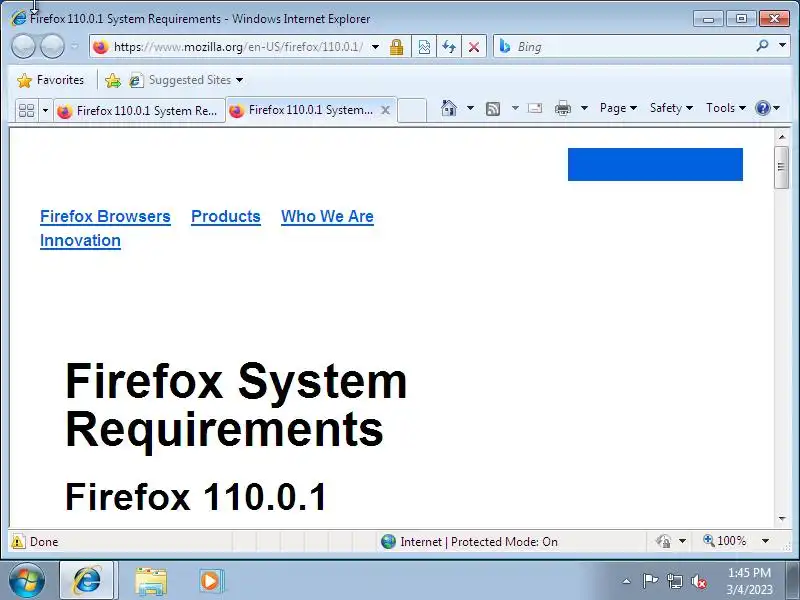Click the mozilla.org URL address field

238,47
